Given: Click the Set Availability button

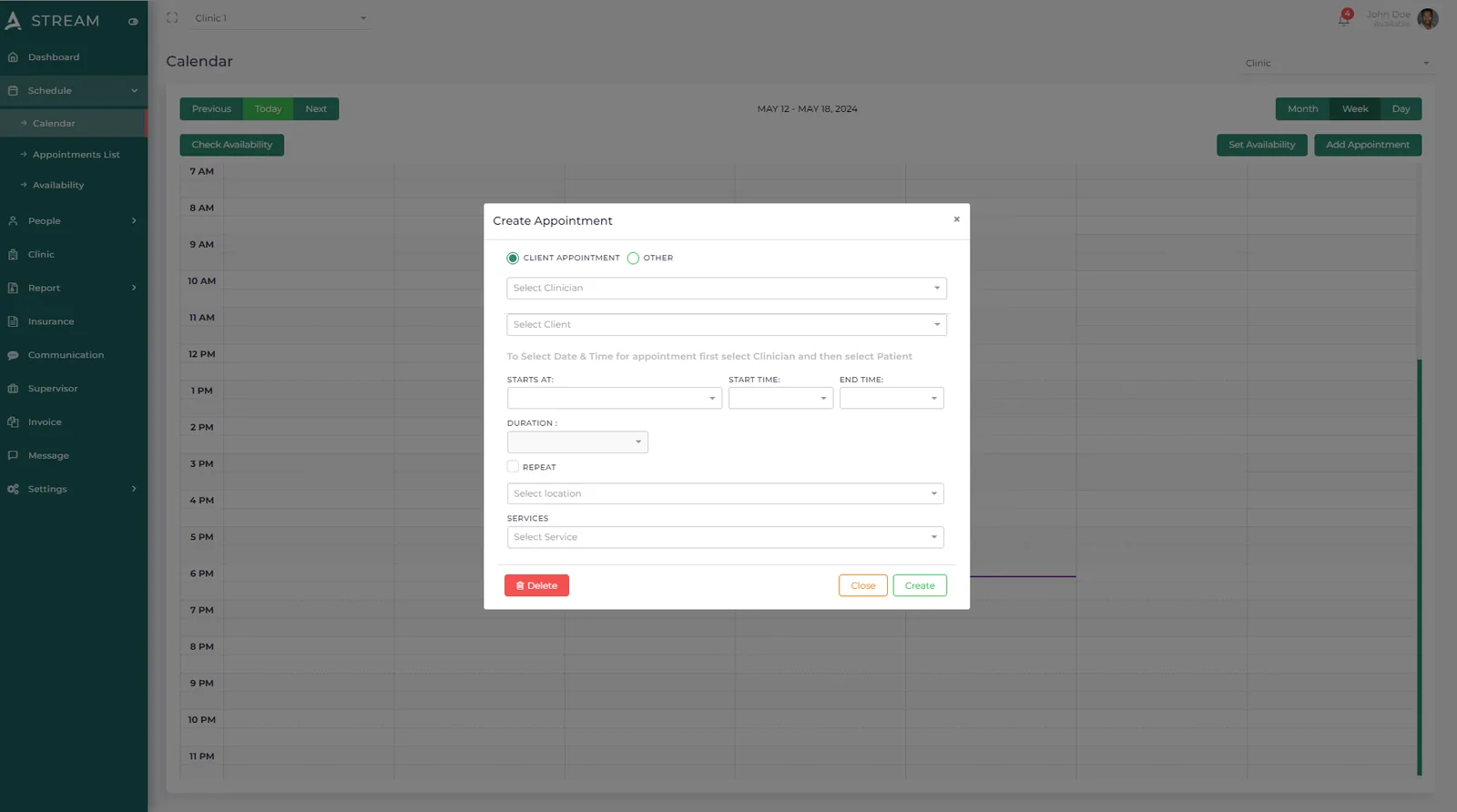Looking at the screenshot, I should (1261, 146).
